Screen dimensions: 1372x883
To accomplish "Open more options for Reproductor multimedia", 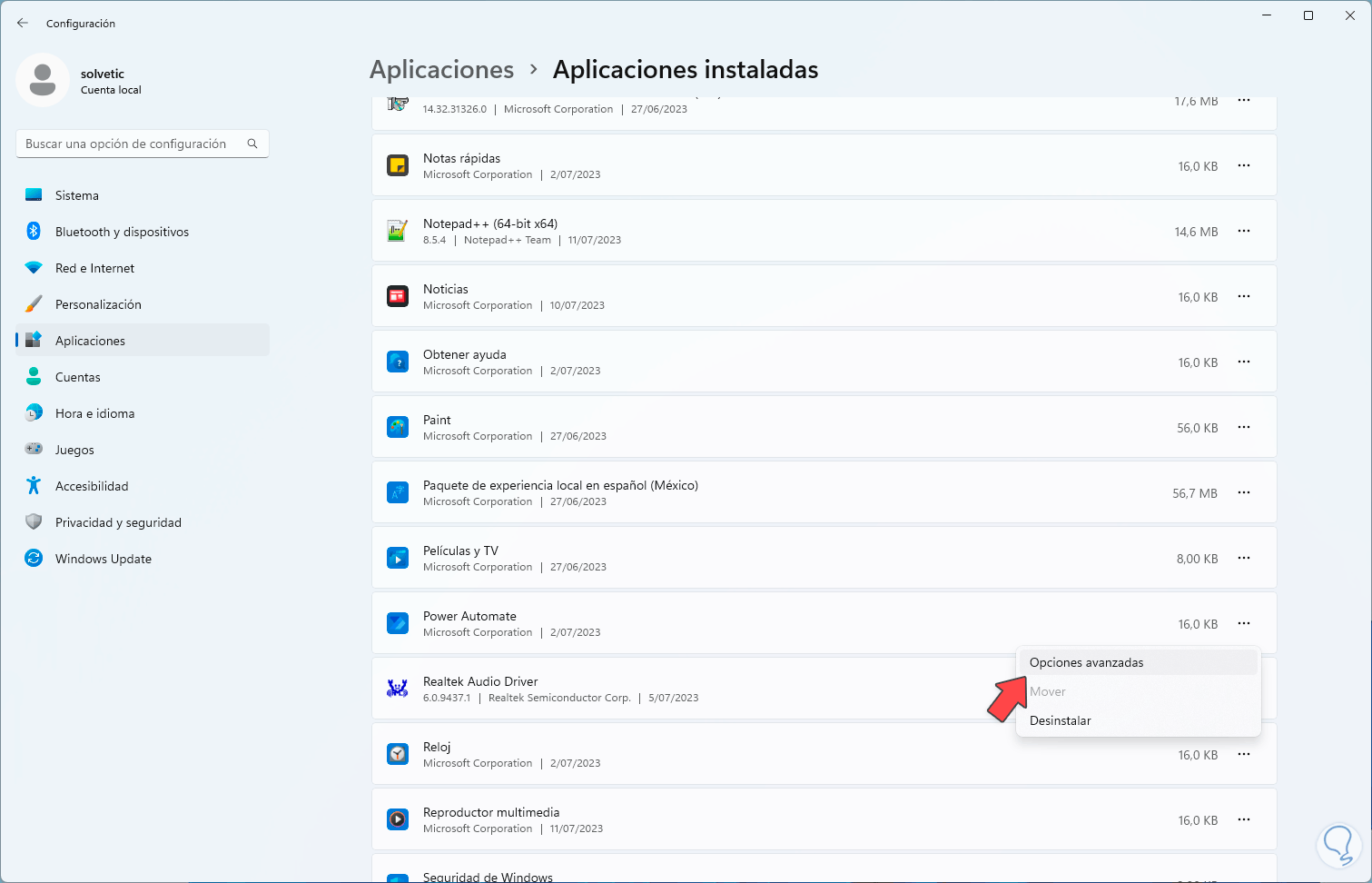I will coord(1244,819).
